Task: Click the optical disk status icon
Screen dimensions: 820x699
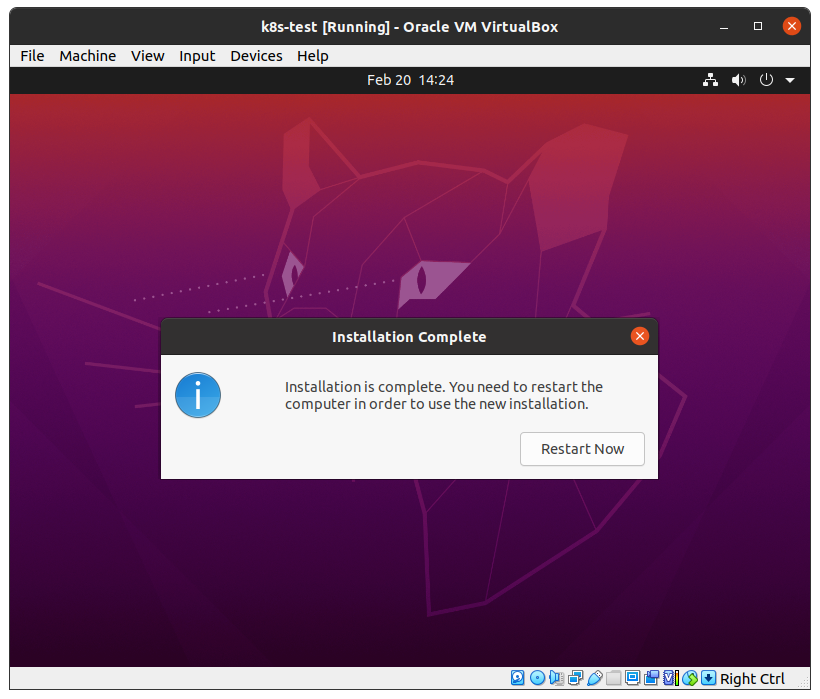Action: point(537,678)
